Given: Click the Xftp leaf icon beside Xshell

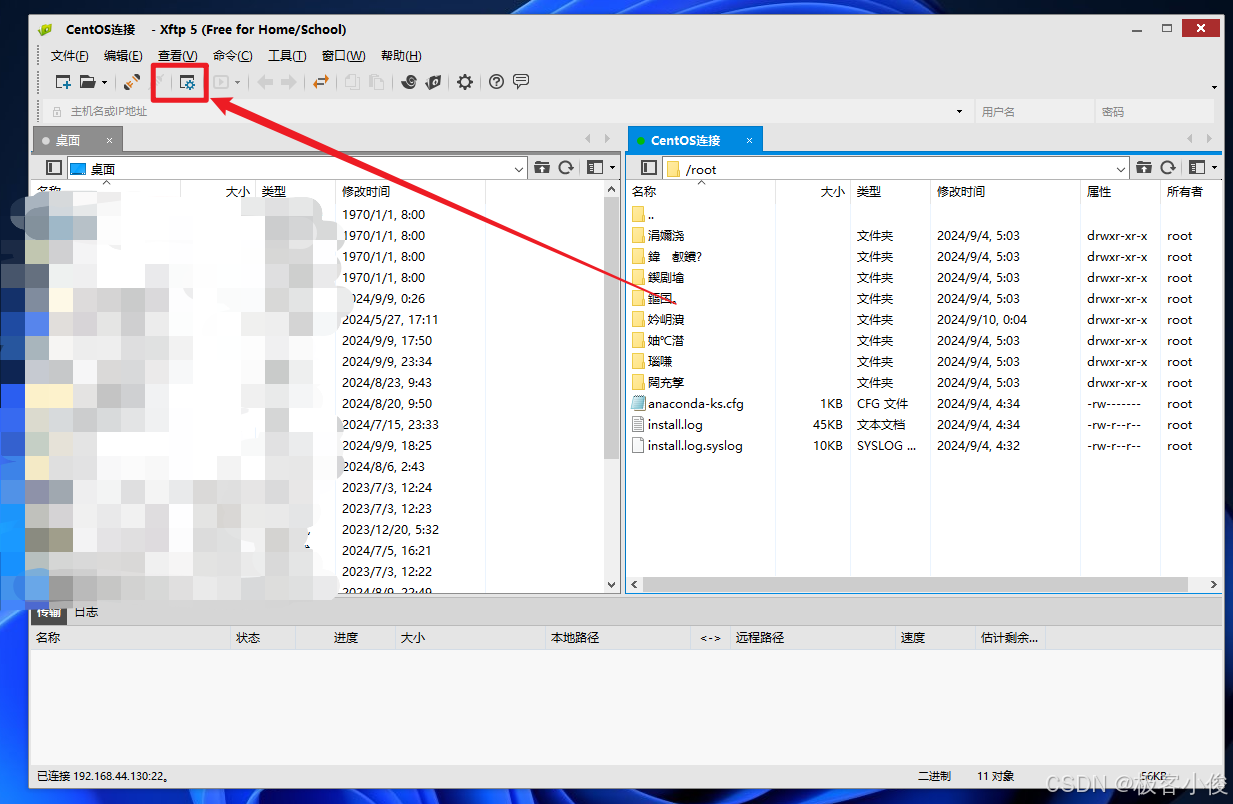Looking at the screenshot, I should tap(433, 82).
